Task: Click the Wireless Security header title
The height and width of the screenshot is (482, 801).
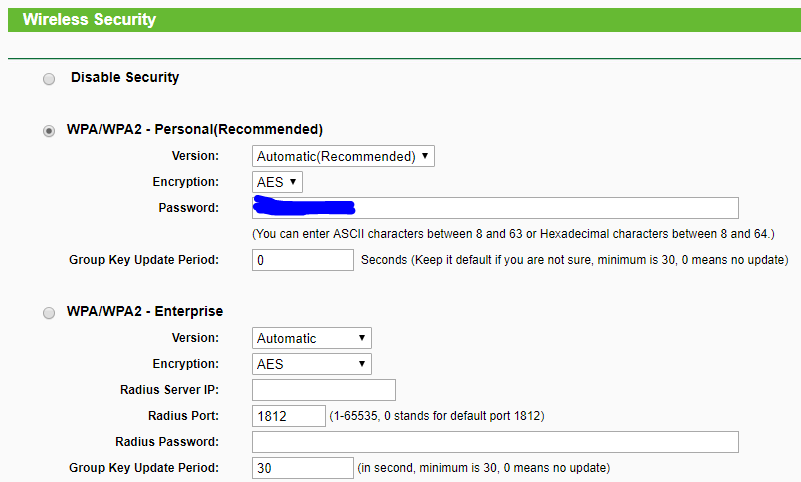Action: point(89,19)
